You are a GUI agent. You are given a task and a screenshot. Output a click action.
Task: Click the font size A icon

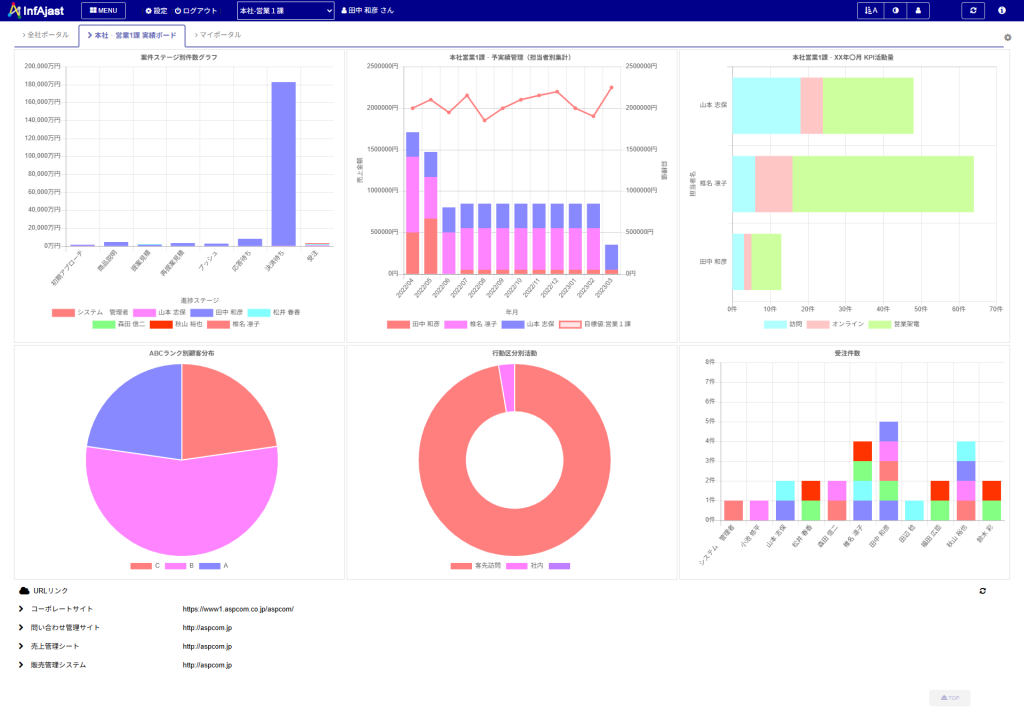[869, 10]
